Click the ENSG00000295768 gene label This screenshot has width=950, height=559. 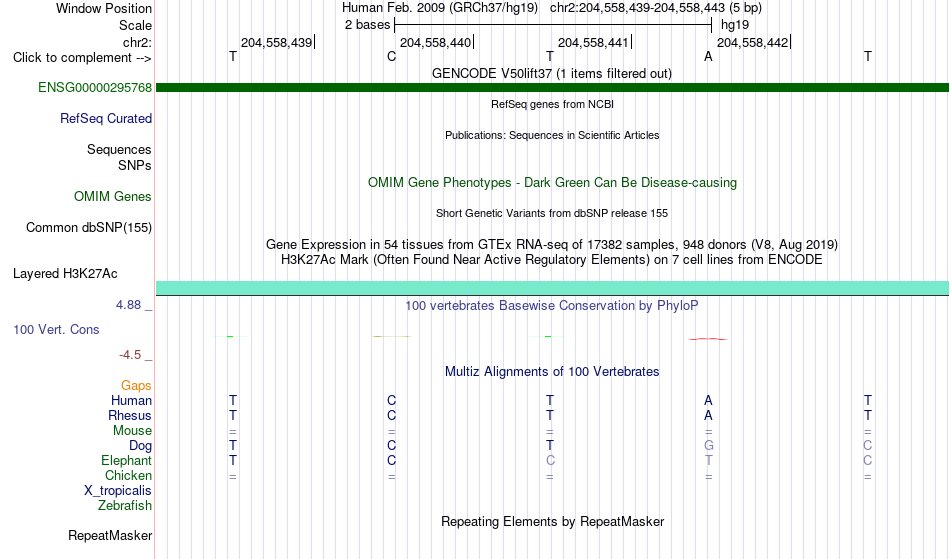point(95,88)
